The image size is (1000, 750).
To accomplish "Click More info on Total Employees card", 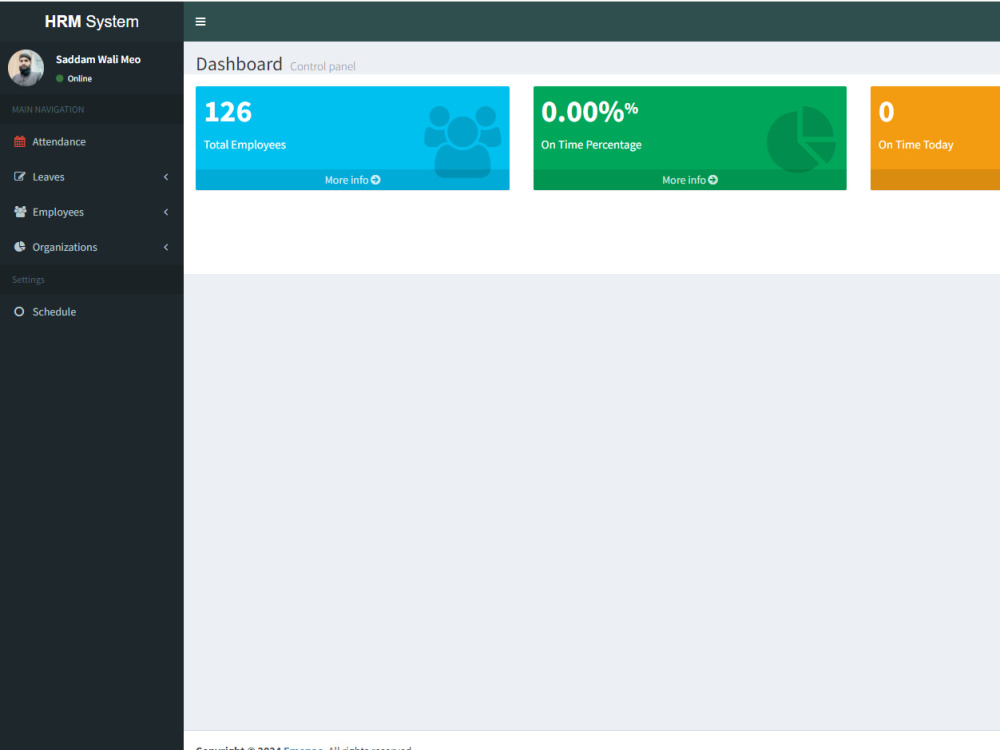I will pos(352,180).
